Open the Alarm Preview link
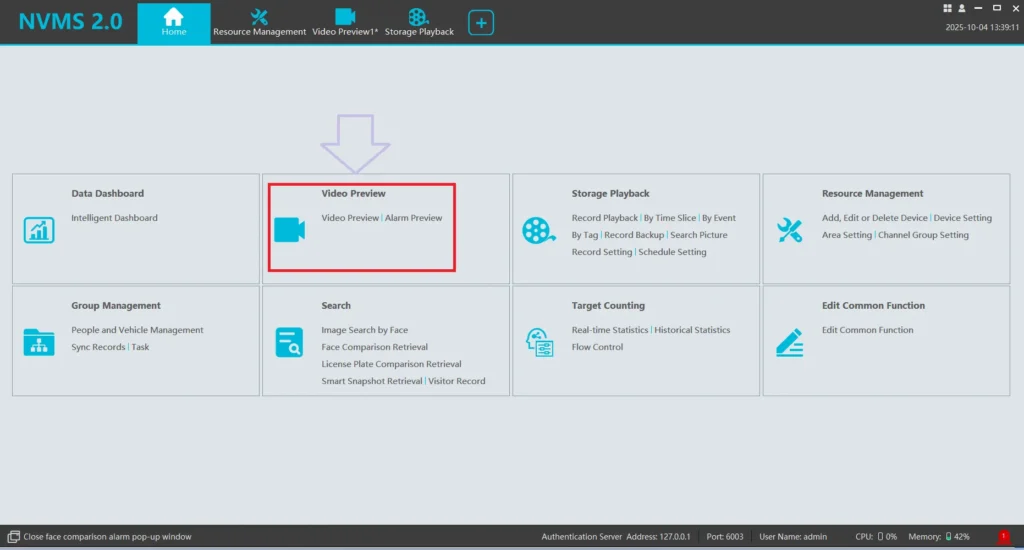The width and height of the screenshot is (1024, 550). [413, 218]
